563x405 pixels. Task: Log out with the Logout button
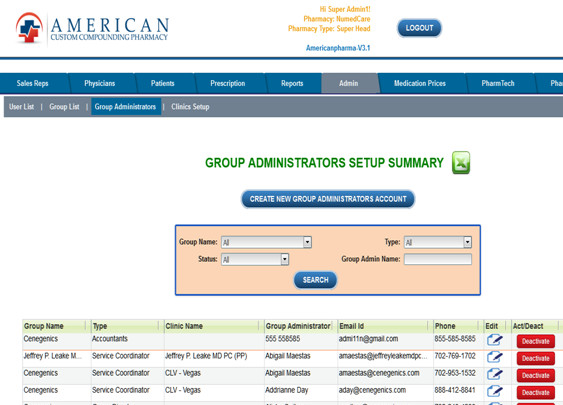click(419, 28)
